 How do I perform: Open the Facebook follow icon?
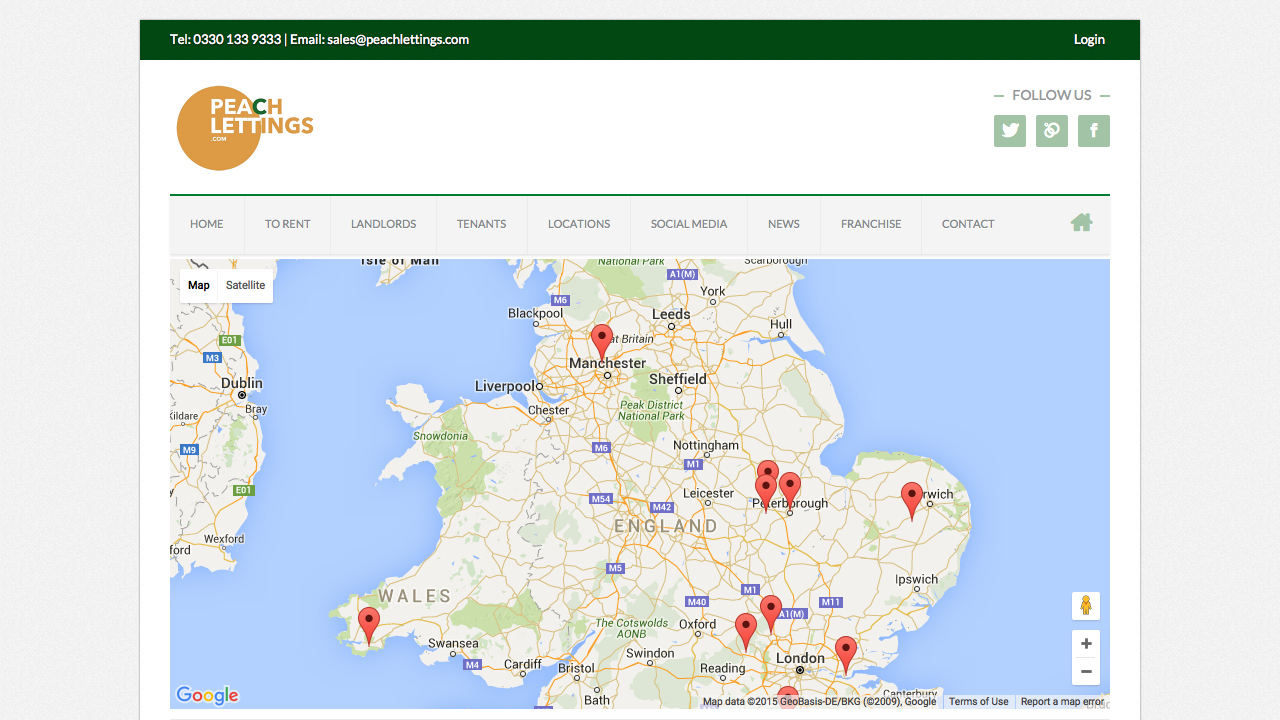[x=1094, y=131]
